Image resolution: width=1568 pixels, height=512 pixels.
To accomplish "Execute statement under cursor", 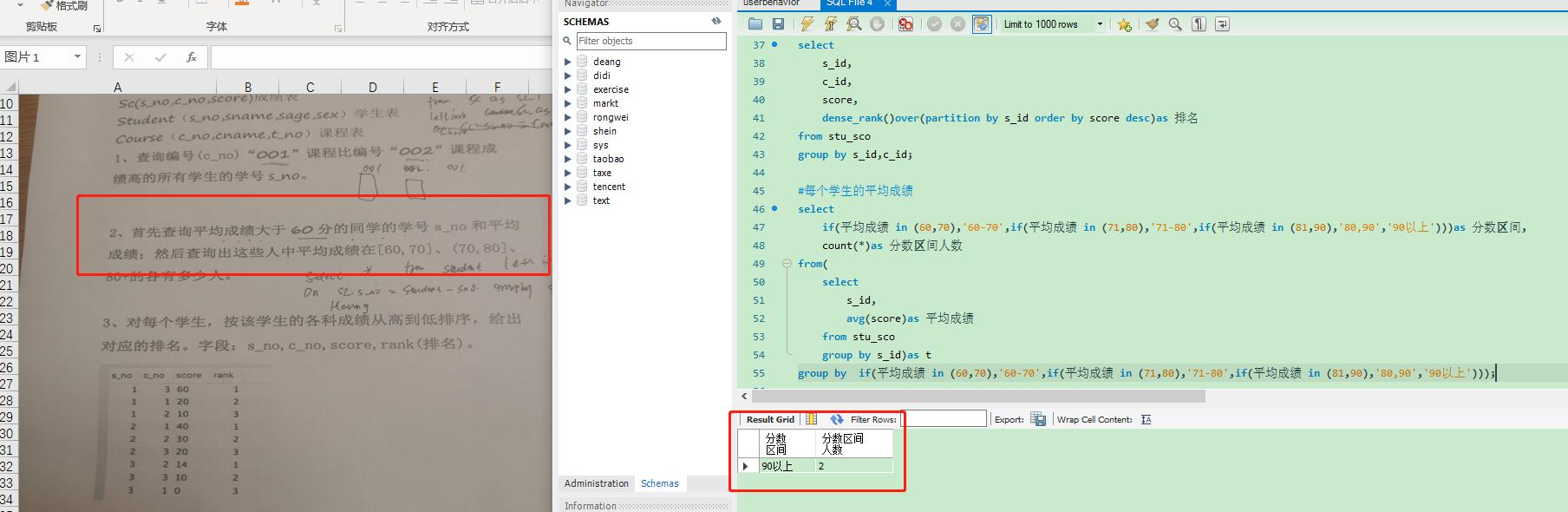I will [x=831, y=24].
